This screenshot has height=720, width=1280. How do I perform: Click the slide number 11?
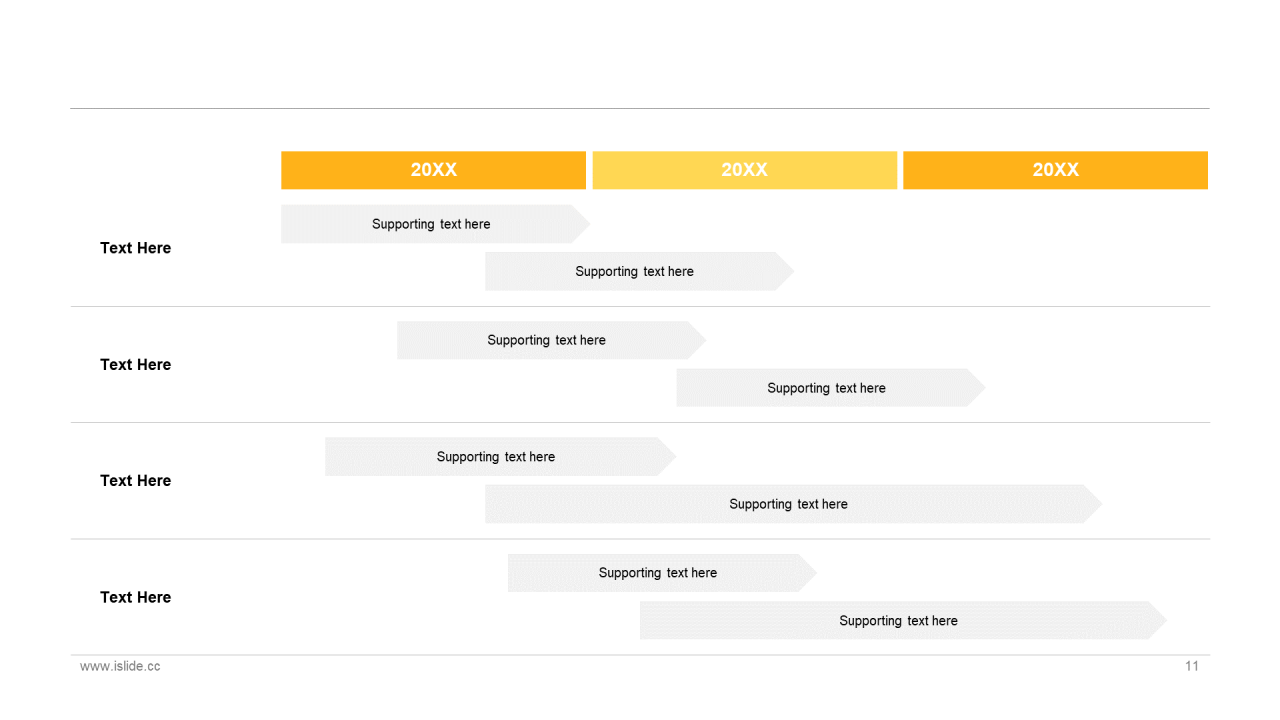coord(1191,666)
